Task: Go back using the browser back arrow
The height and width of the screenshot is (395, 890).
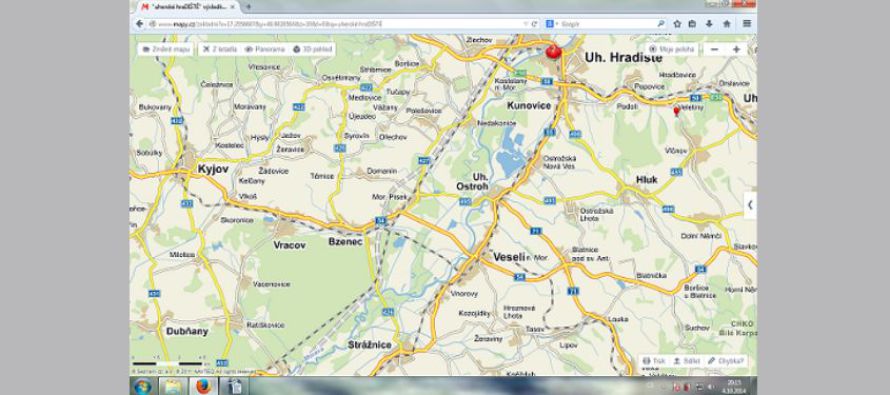Action: point(139,24)
